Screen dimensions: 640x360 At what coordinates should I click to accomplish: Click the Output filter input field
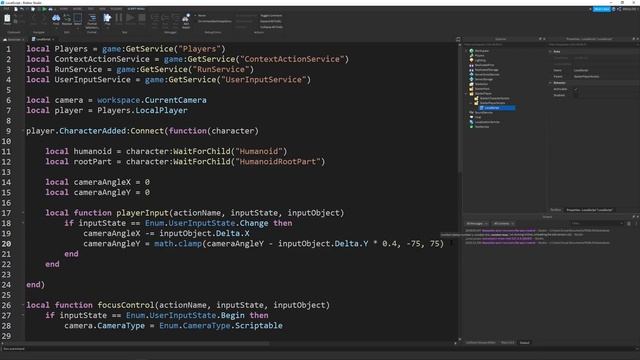point(597,223)
